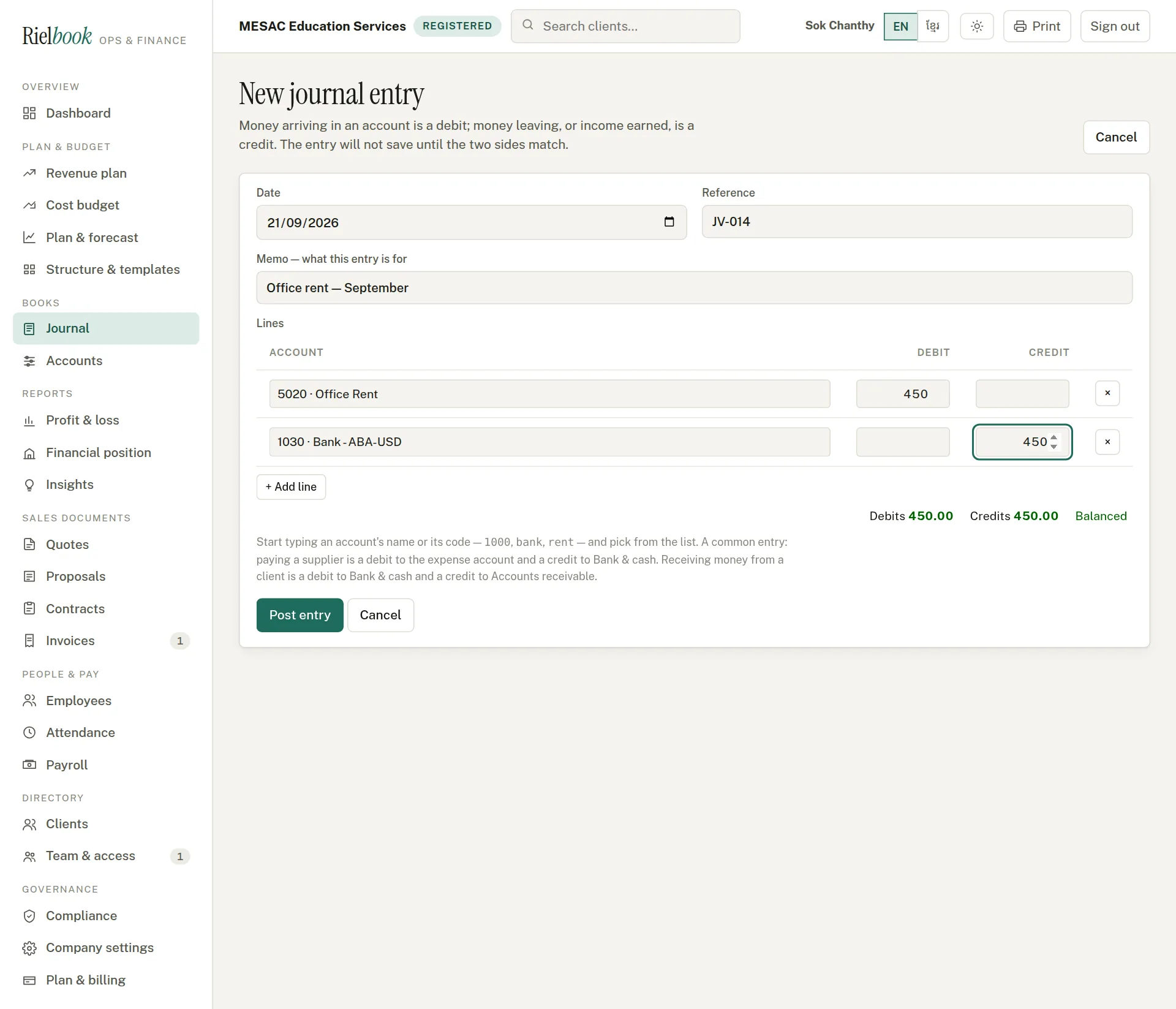Remove the 5020 Office Rent line
1176x1009 pixels.
(x=1107, y=393)
